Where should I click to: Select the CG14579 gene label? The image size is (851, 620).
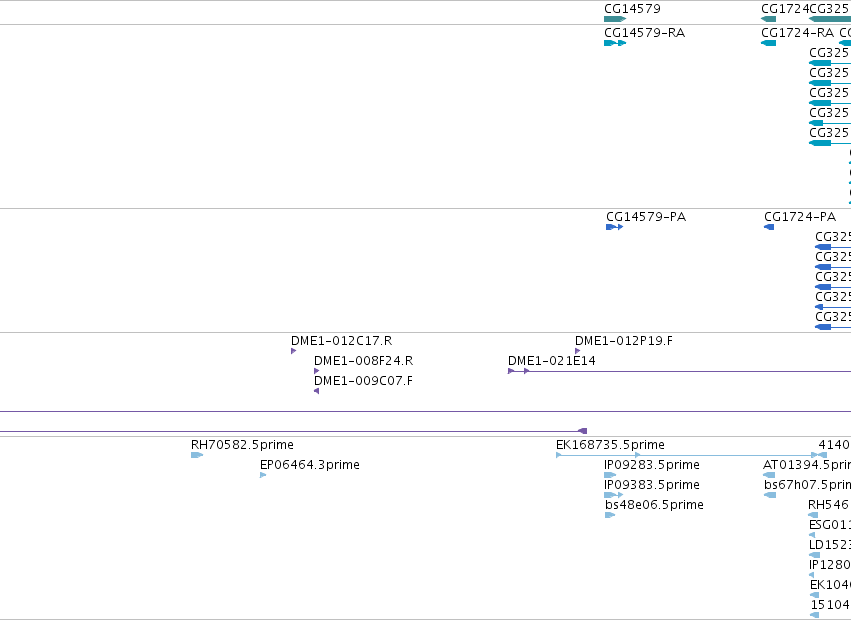(x=632, y=9)
